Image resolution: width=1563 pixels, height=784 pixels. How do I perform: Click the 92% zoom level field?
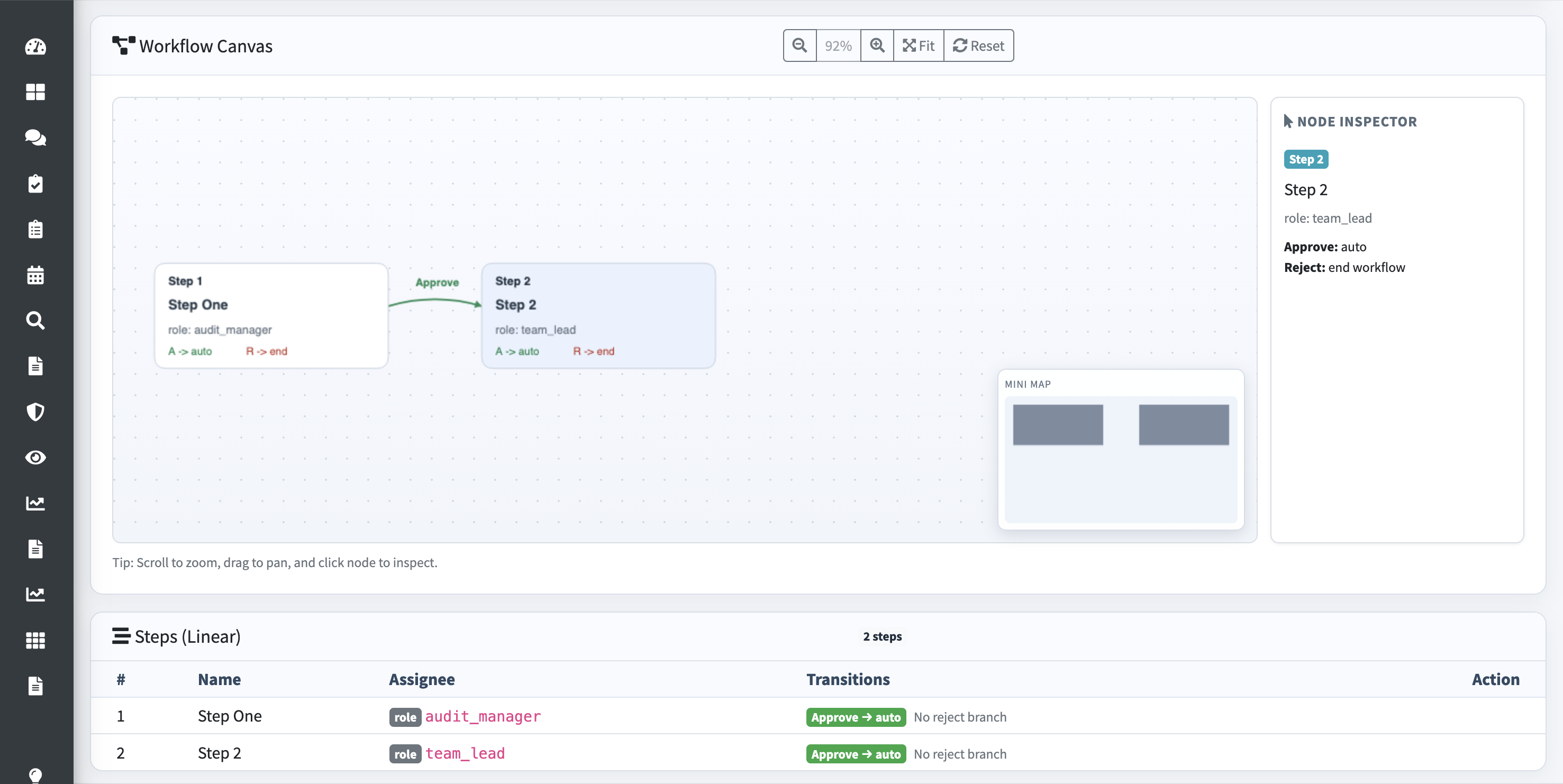tap(839, 45)
